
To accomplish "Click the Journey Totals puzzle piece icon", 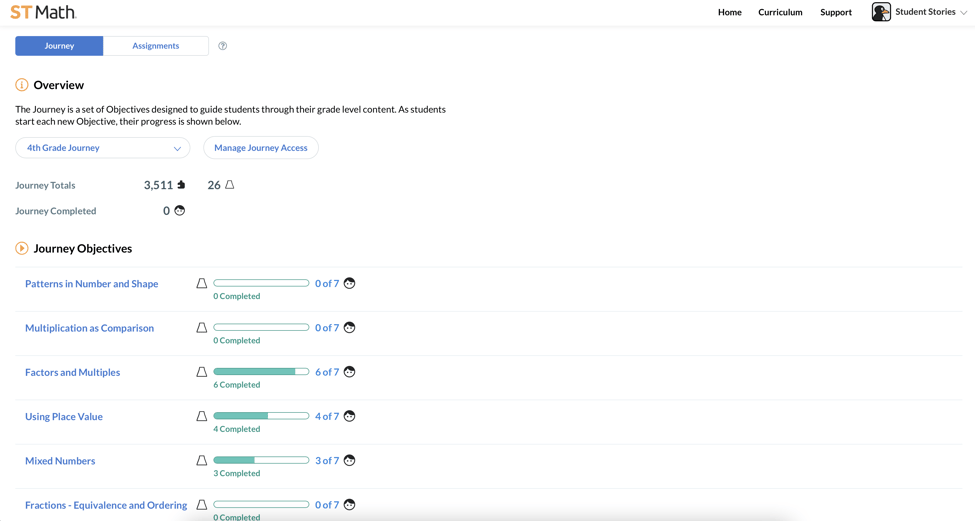I will (181, 185).
